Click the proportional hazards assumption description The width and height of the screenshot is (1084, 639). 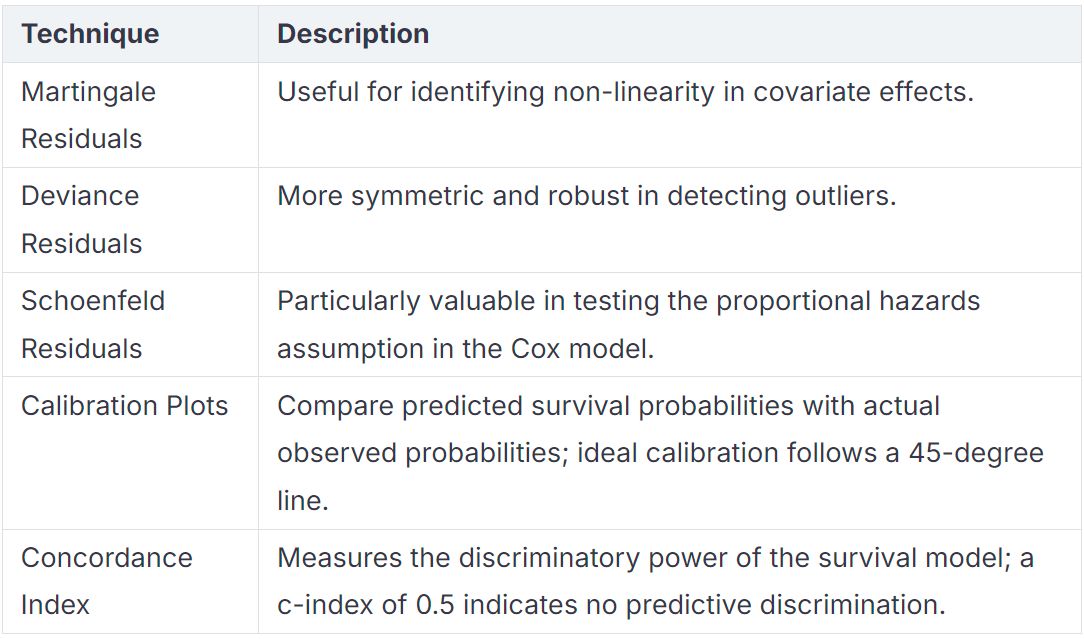pyautogui.click(x=628, y=324)
